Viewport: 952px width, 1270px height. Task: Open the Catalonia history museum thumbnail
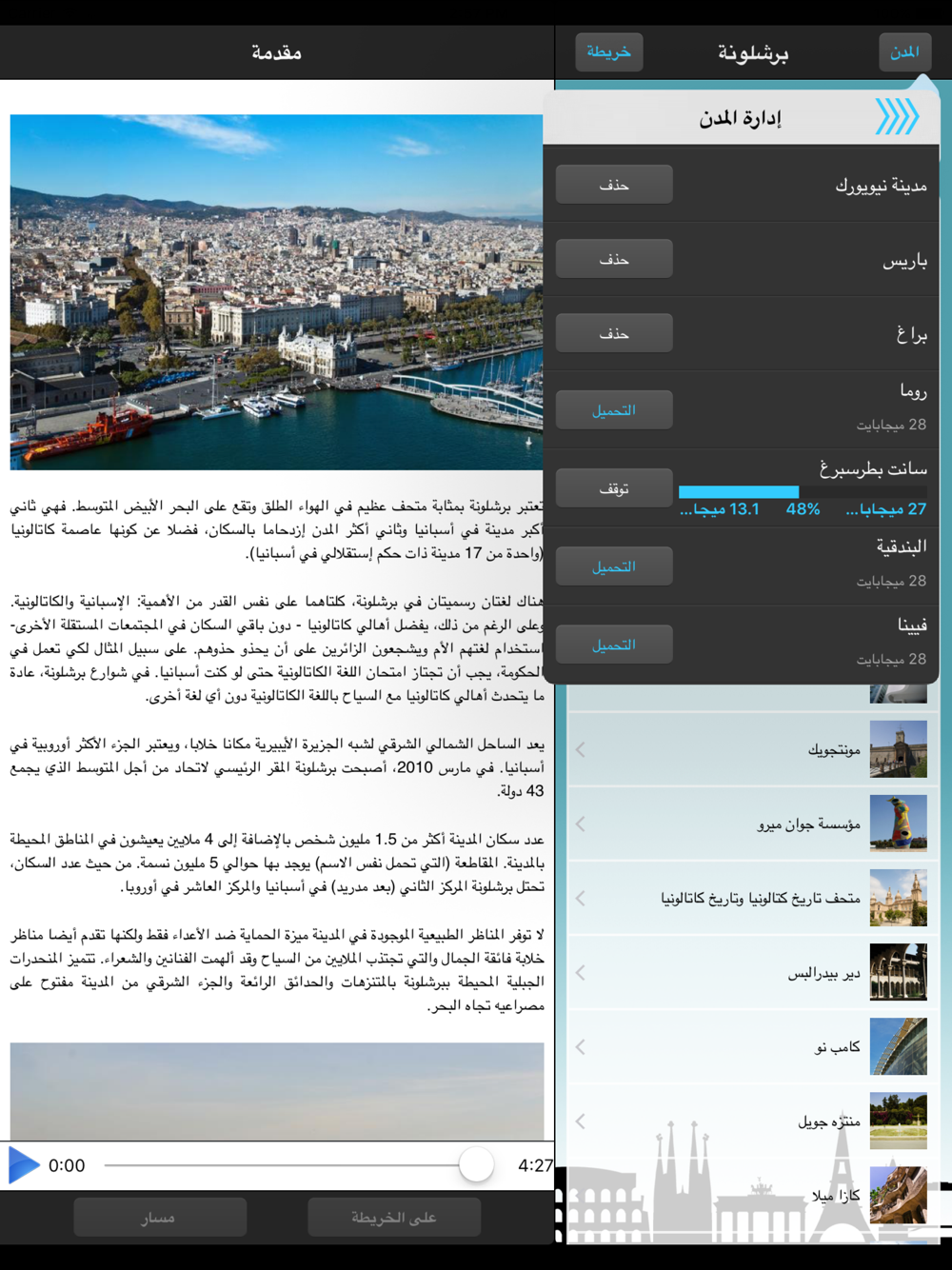(x=898, y=898)
